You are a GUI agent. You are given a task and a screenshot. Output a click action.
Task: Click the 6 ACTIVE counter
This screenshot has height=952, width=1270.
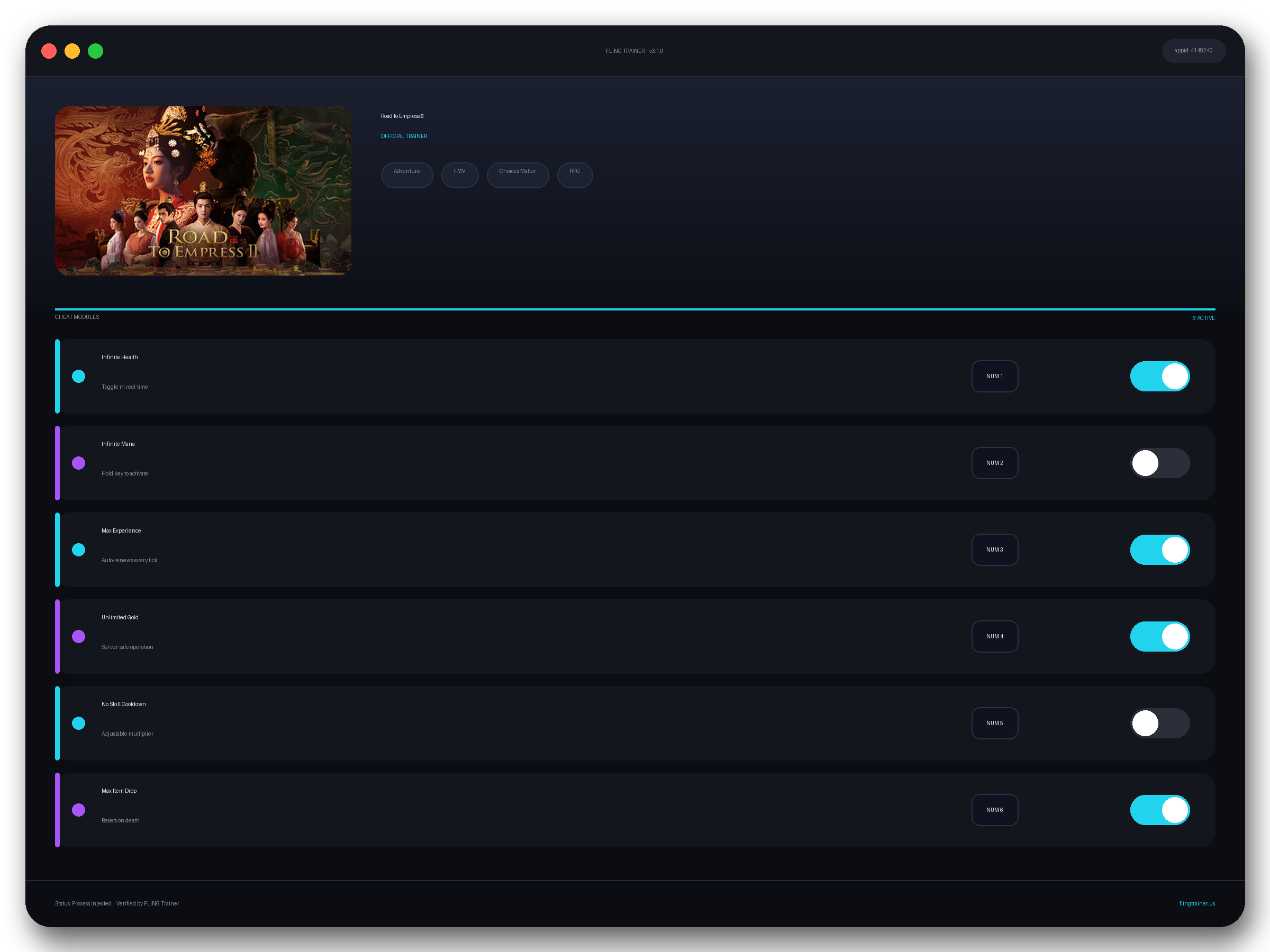(1203, 318)
